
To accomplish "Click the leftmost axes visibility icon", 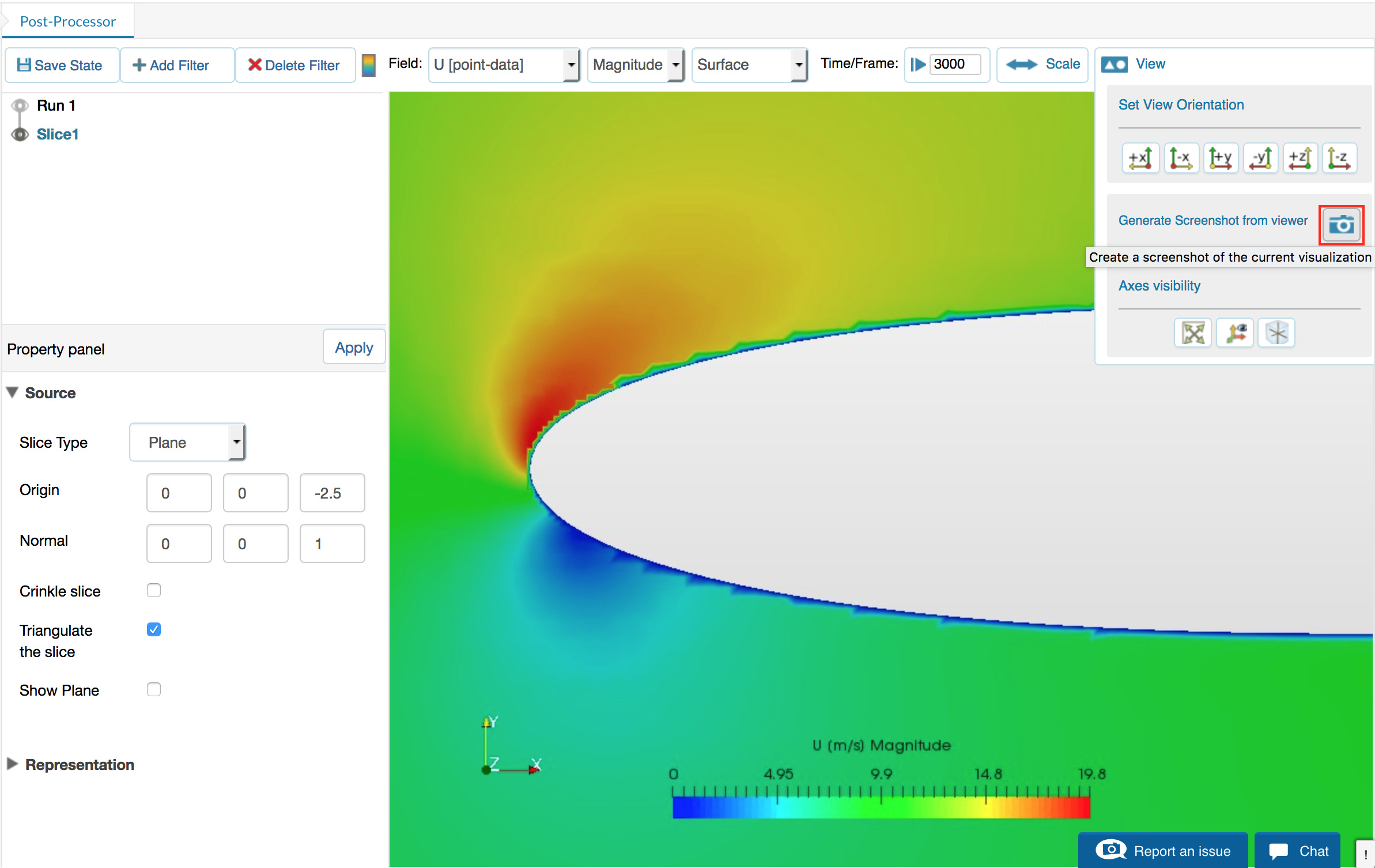I will pos(1192,333).
